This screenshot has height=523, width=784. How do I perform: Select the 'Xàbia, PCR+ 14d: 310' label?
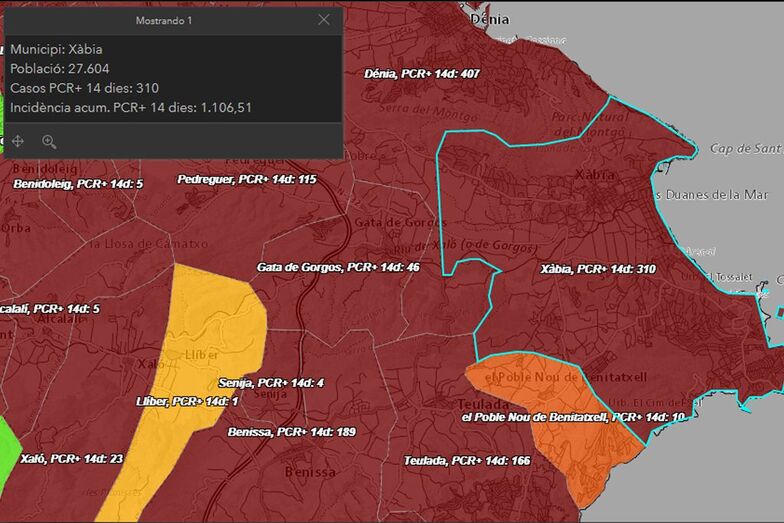(x=598, y=269)
